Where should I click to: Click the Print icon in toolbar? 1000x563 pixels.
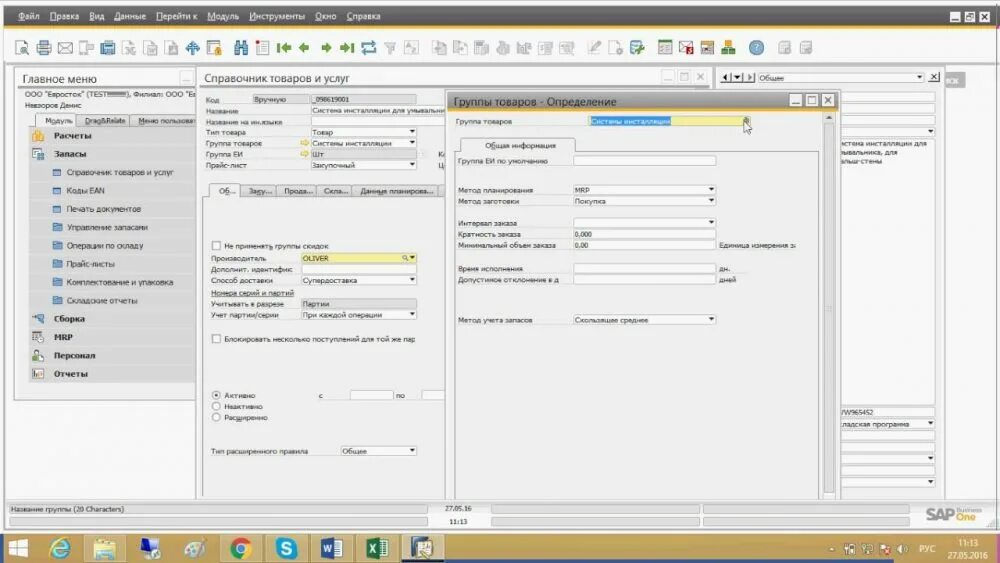coord(43,48)
